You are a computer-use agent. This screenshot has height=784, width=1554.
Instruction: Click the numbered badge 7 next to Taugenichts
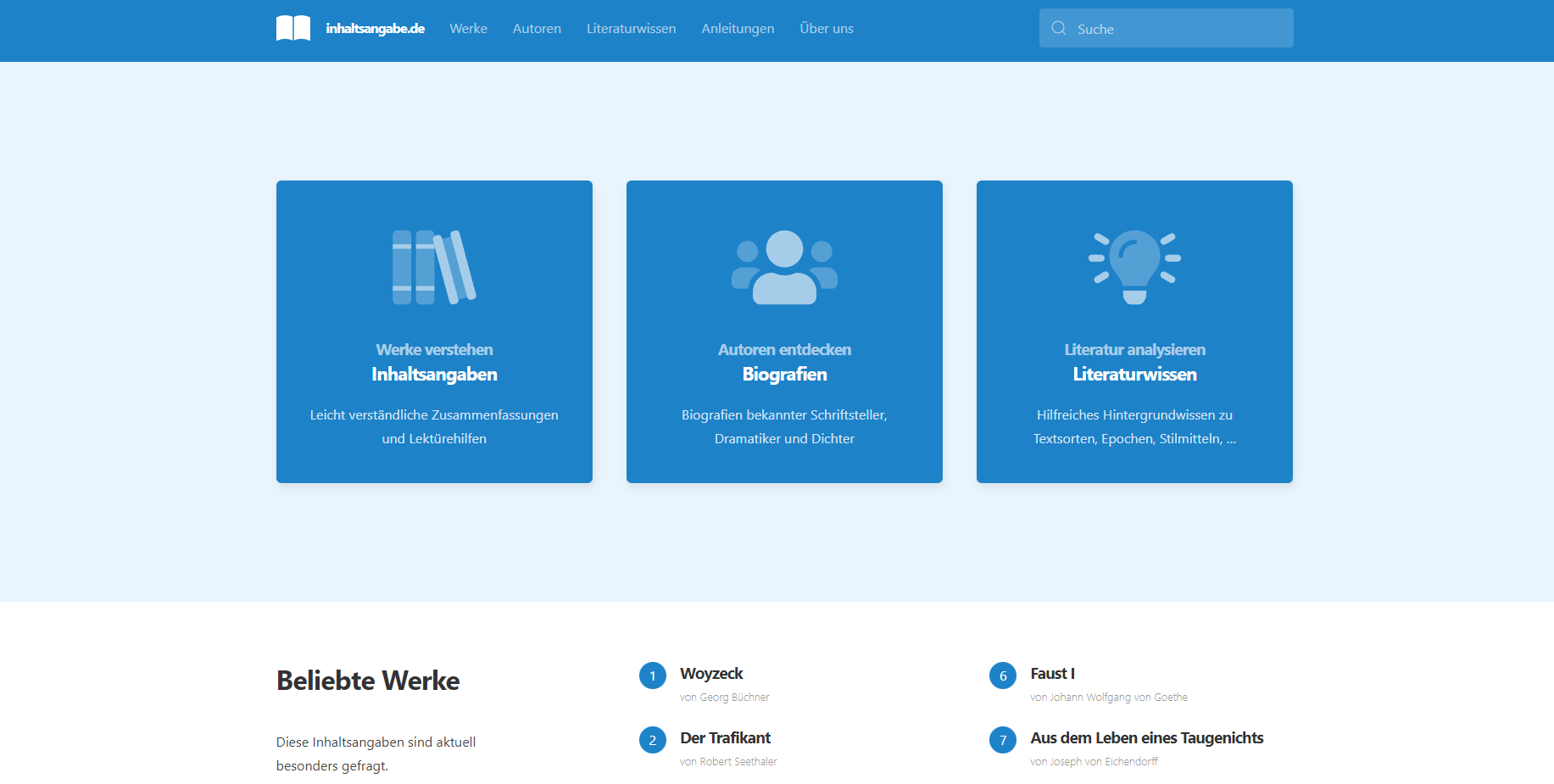(1002, 741)
